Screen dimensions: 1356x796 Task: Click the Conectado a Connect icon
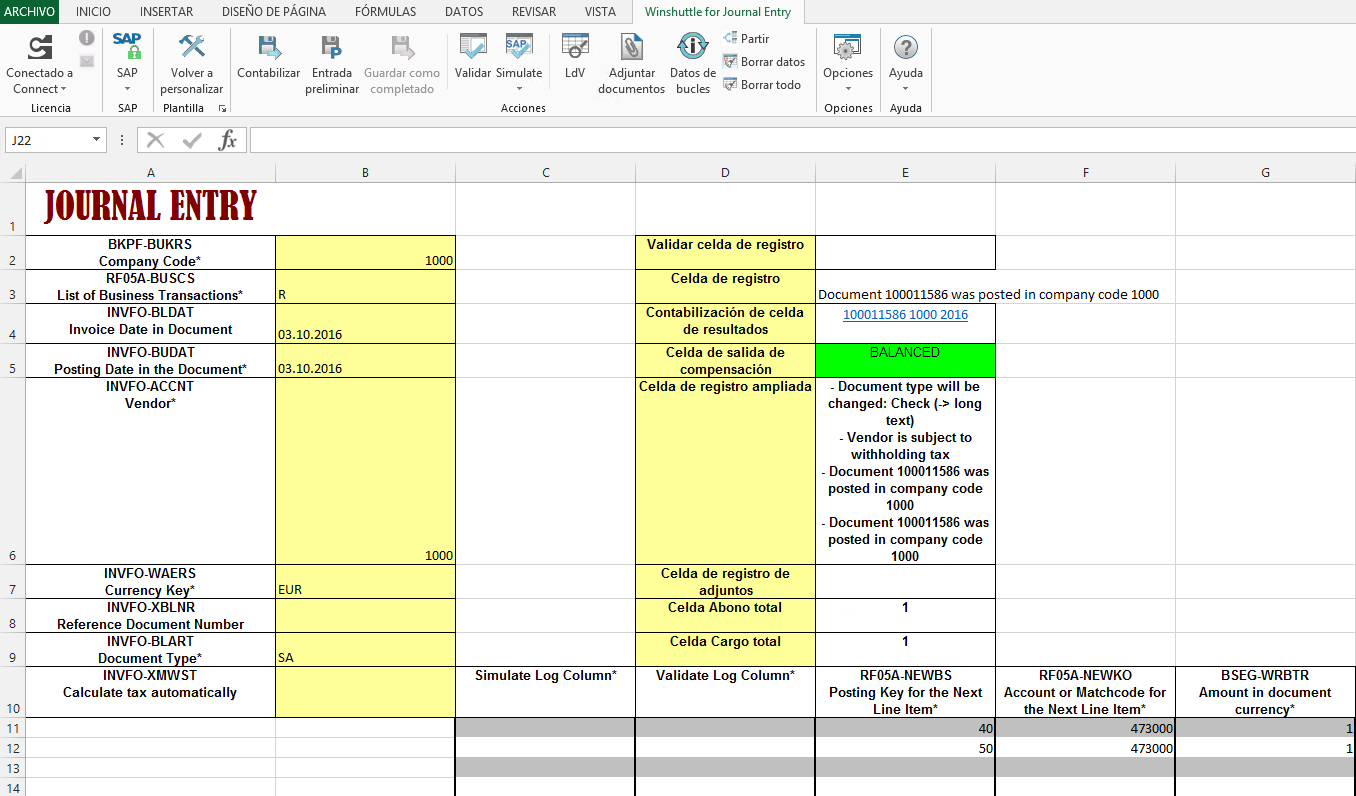[x=40, y=47]
